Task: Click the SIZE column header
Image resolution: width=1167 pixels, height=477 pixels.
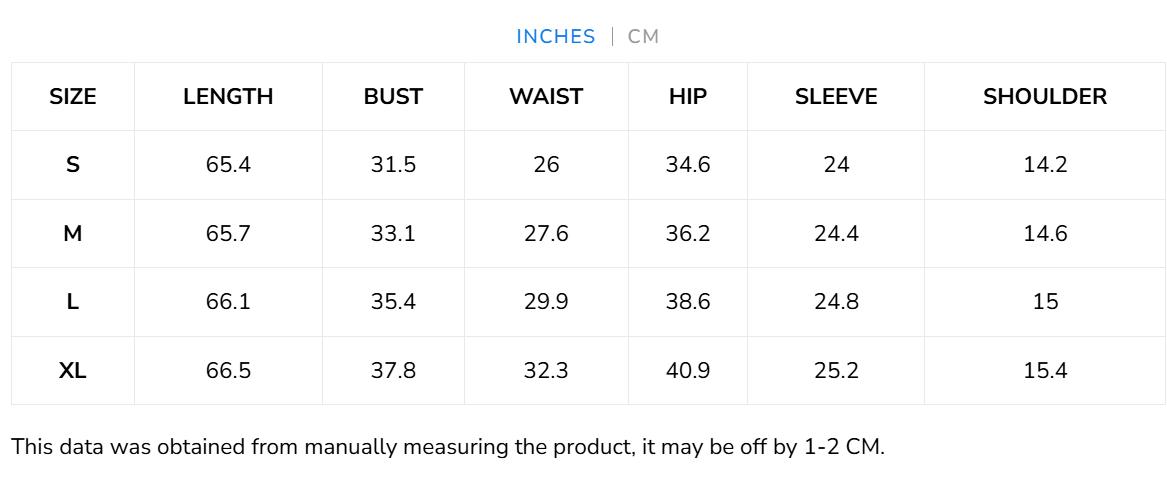Action: pos(73,97)
